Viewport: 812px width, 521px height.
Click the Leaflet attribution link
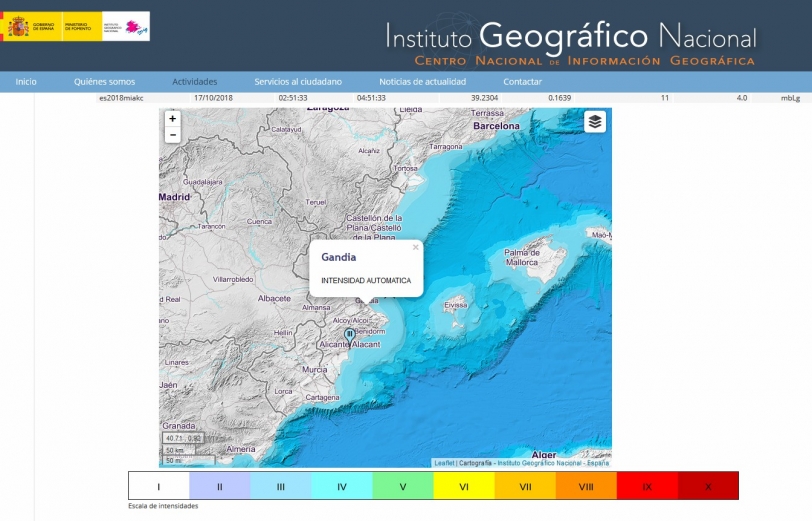click(444, 463)
